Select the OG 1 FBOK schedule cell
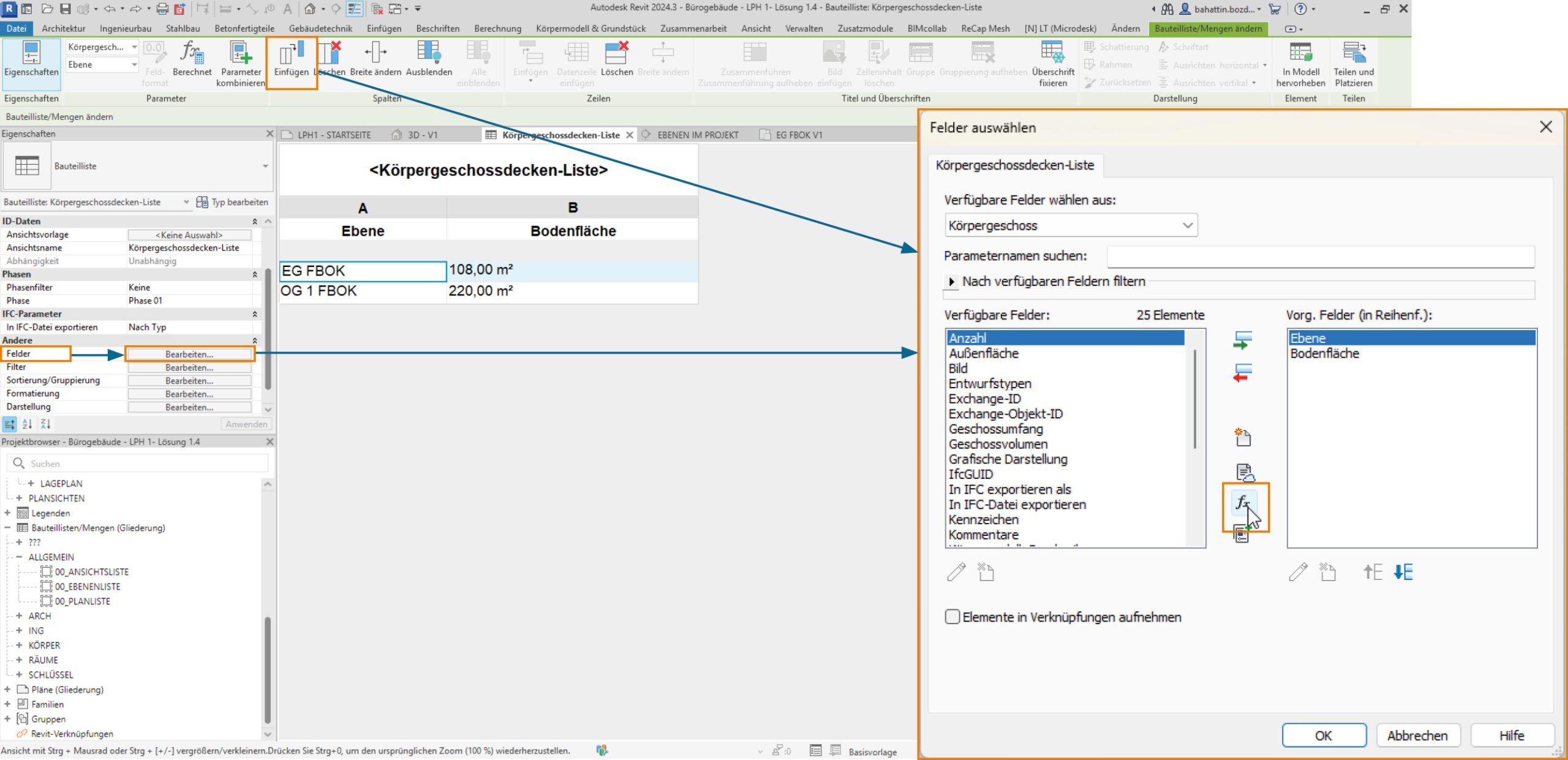1568x760 pixels. 363,291
